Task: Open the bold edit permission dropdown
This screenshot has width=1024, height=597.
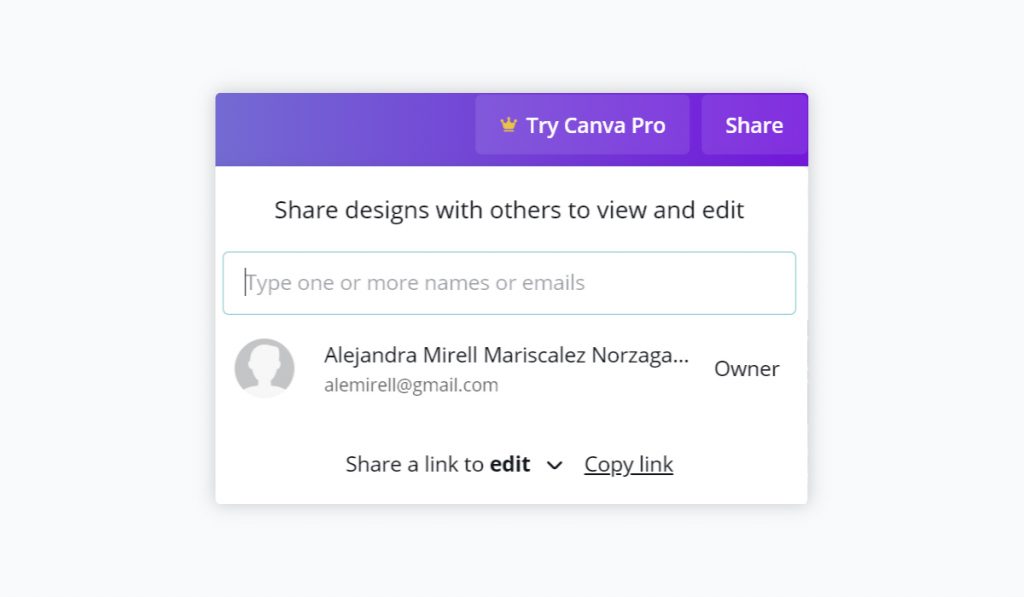Action: [x=510, y=464]
